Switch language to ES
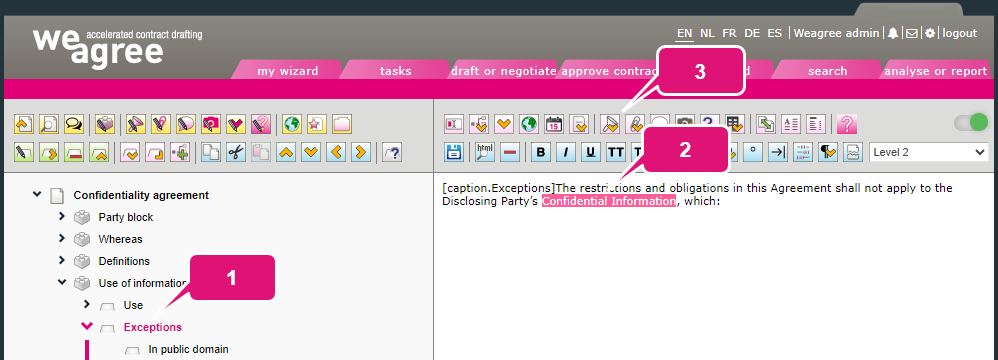998x360 pixels. [775, 33]
